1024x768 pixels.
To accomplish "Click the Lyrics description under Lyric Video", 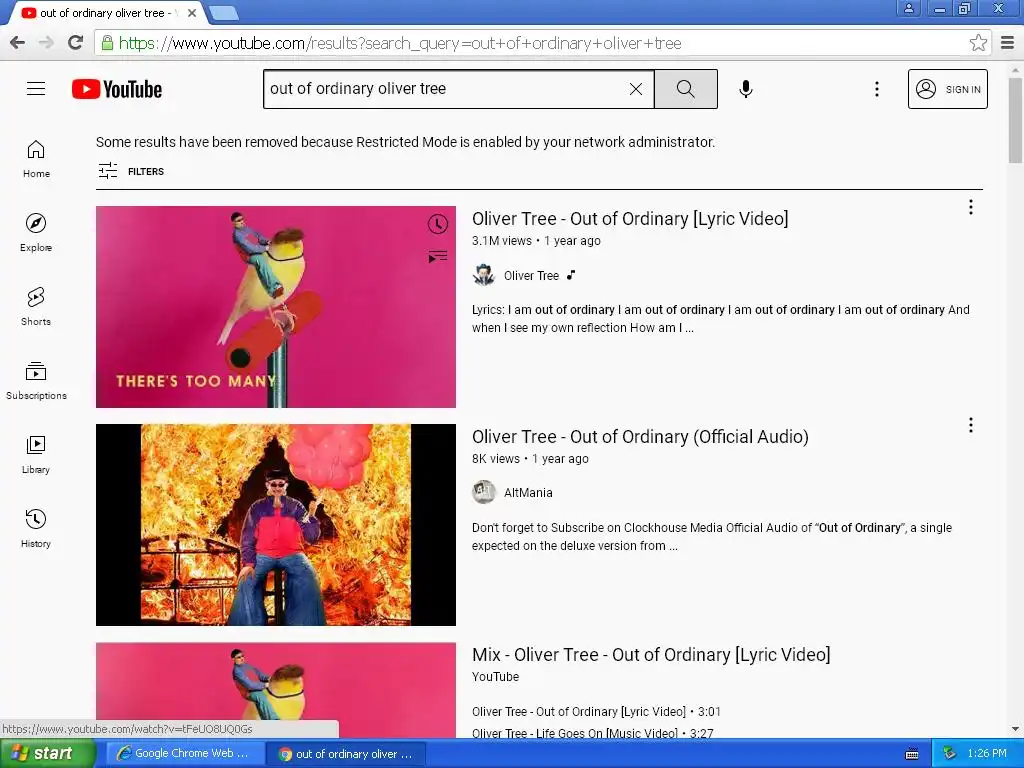I will 721,319.
